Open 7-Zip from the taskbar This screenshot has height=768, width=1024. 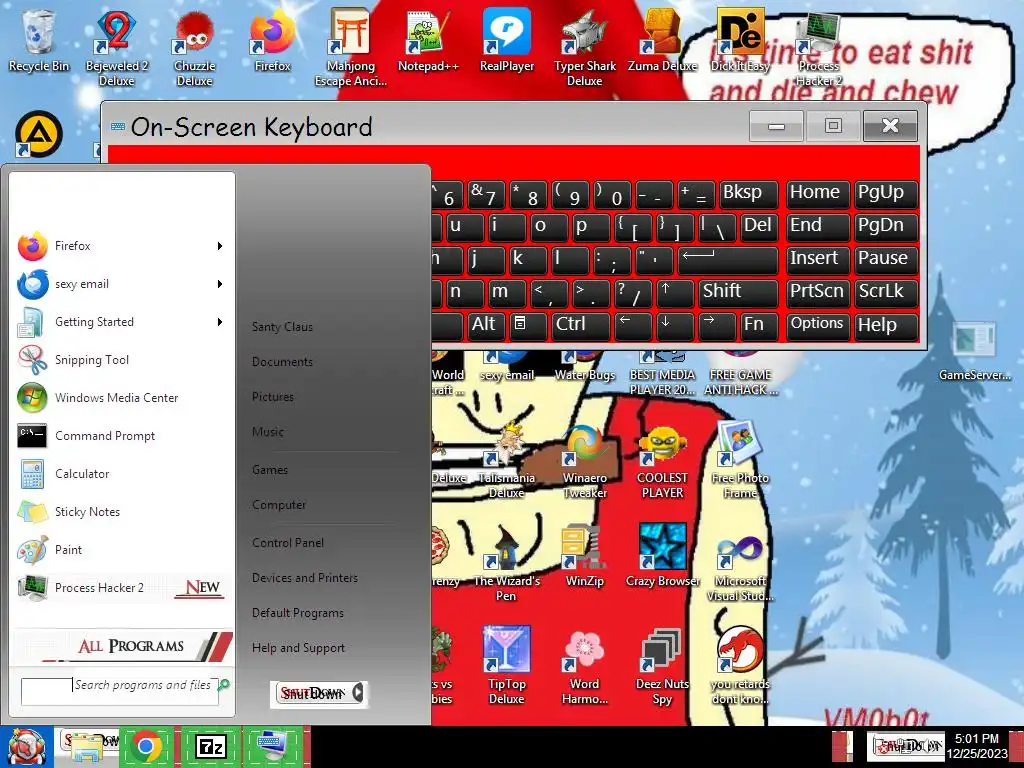210,746
